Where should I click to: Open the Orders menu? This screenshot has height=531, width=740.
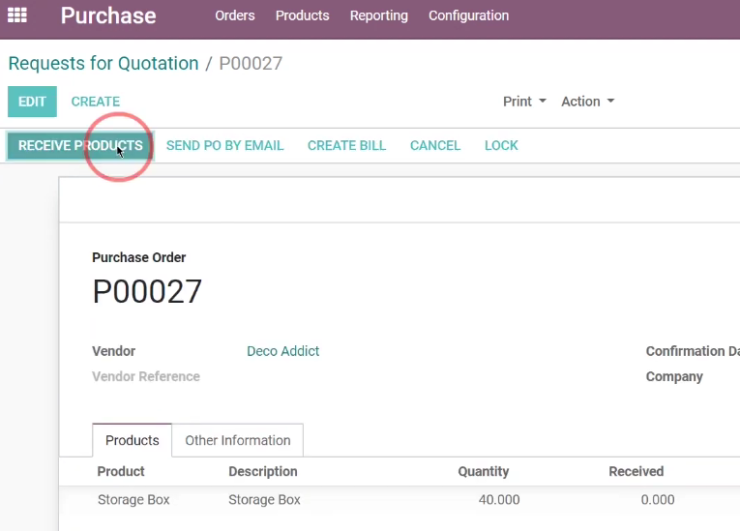tap(235, 16)
